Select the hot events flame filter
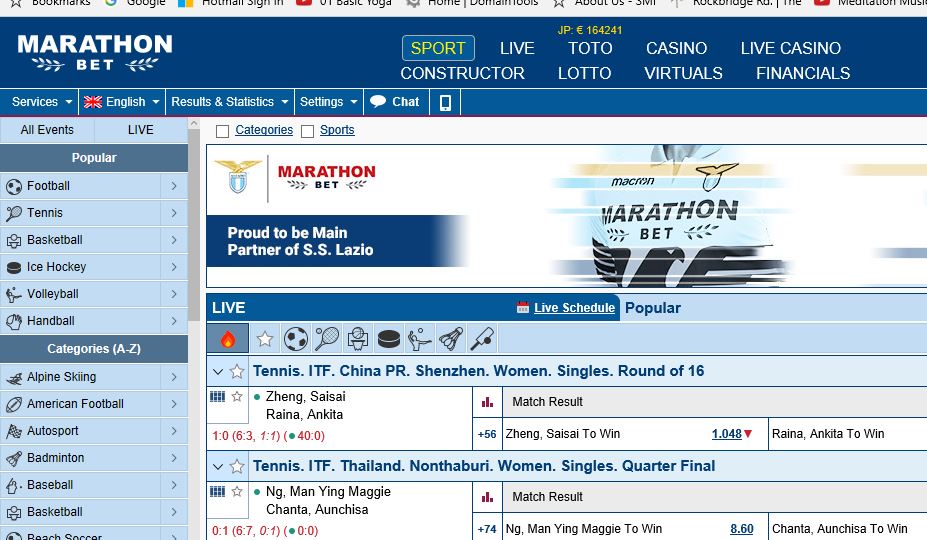 tap(228, 338)
